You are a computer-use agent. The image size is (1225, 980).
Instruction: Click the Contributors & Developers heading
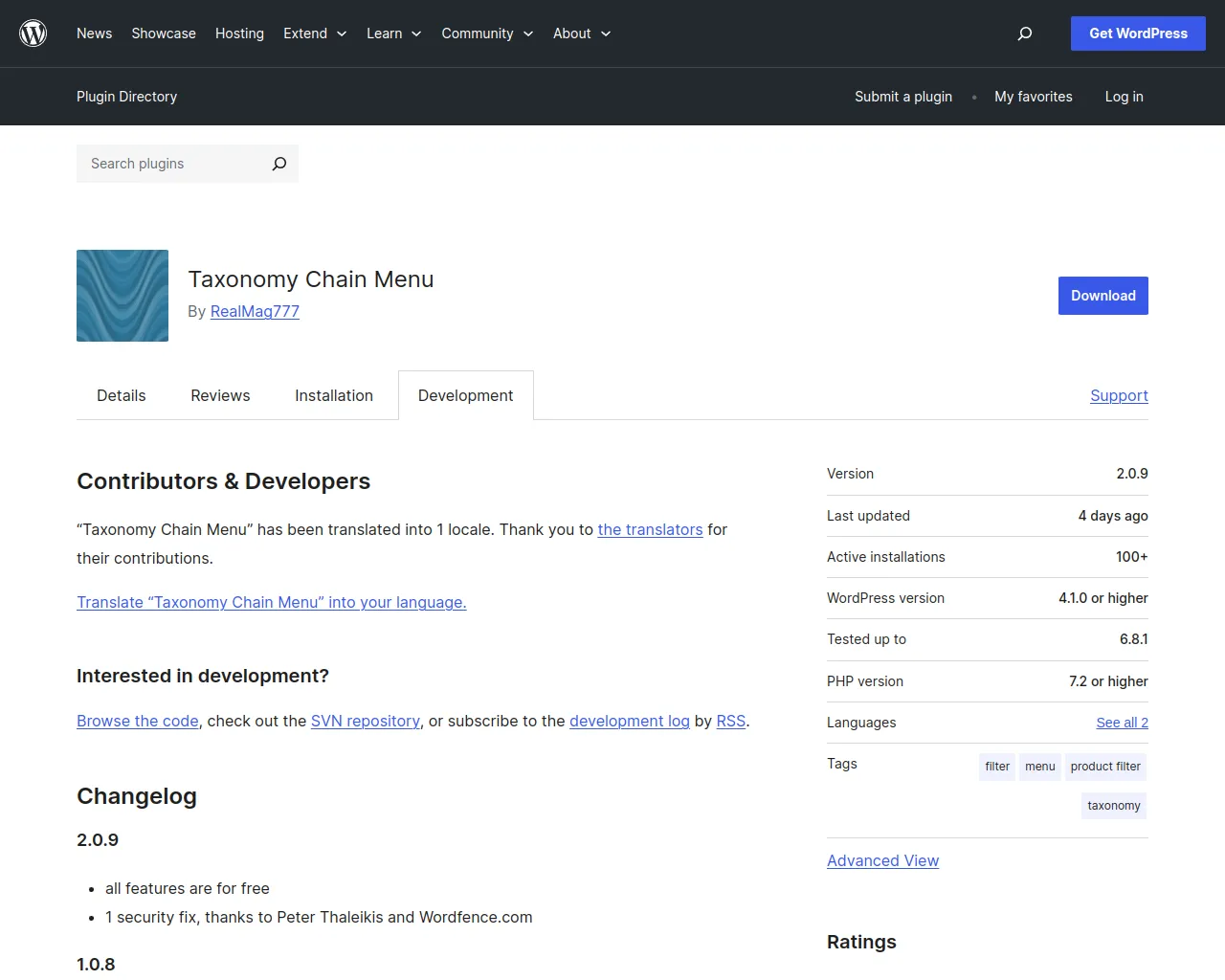coord(223,481)
